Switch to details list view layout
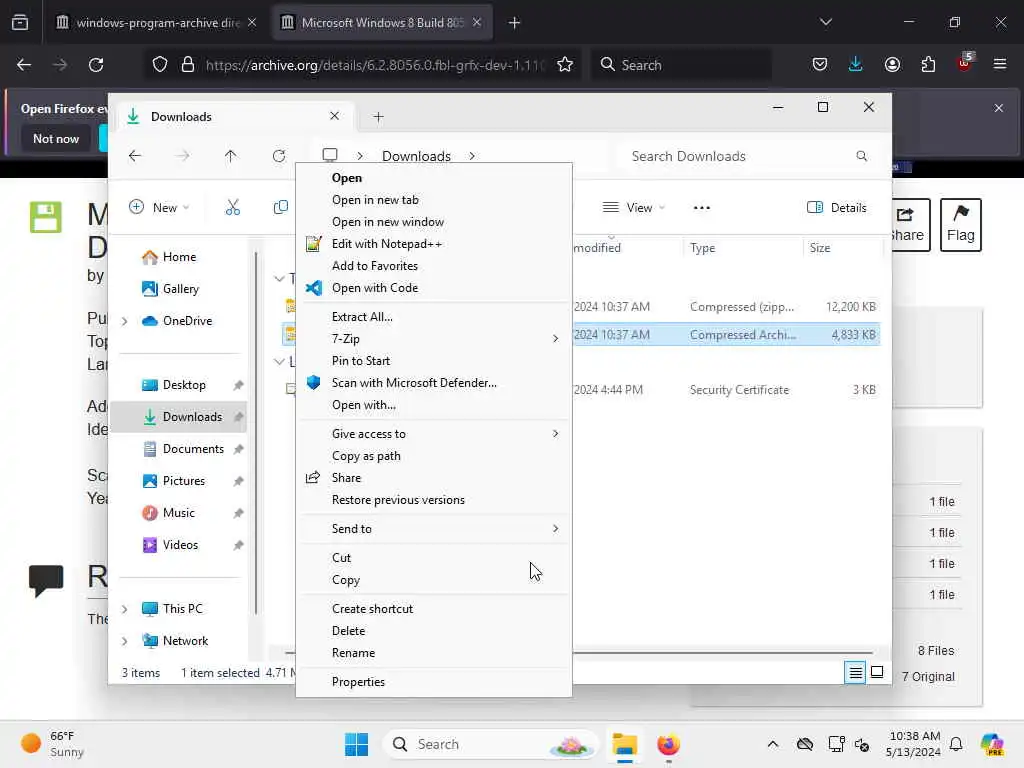 (855, 672)
